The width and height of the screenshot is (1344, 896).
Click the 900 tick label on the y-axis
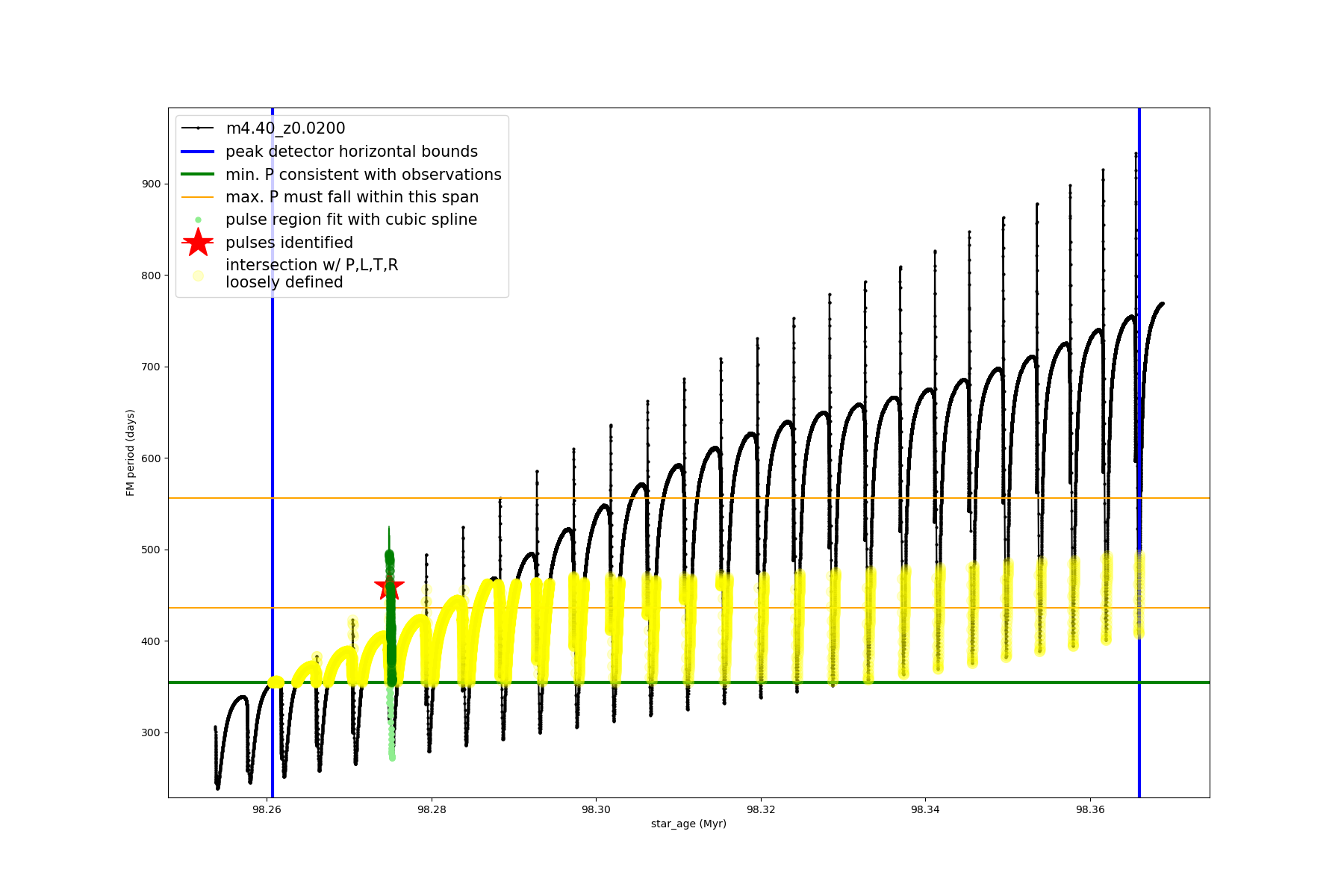click(x=151, y=184)
